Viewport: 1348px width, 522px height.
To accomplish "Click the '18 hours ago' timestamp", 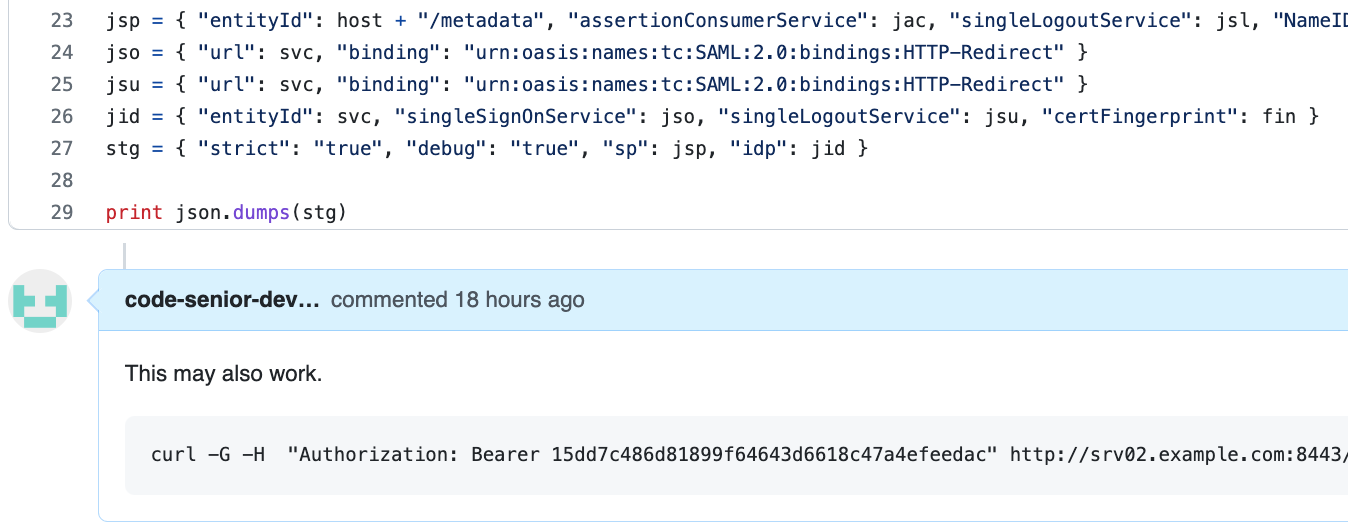I will [519, 300].
